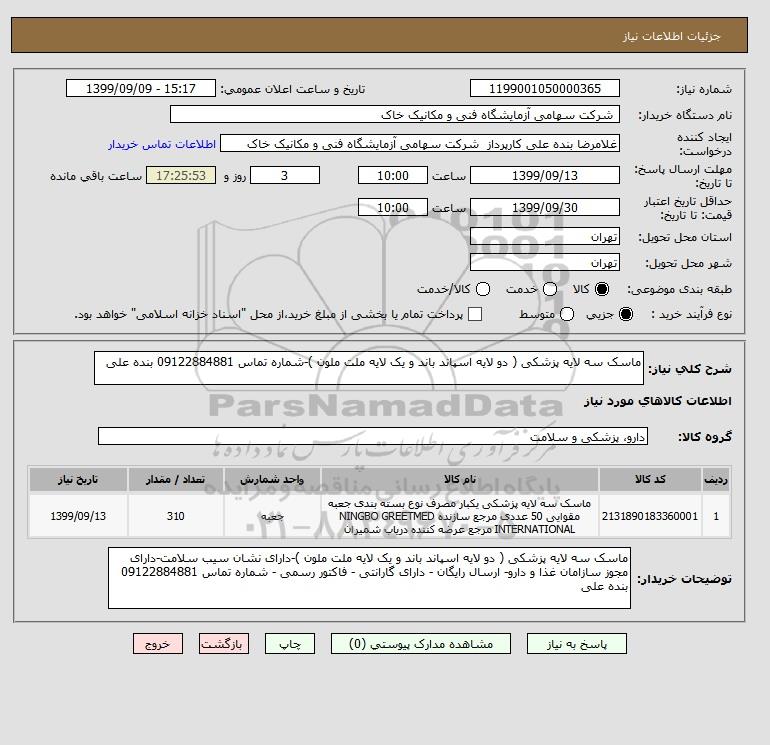Image resolution: width=770 pixels, height=745 pixels.
Task: Click the بازگشت back button
Action: pos(224,644)
